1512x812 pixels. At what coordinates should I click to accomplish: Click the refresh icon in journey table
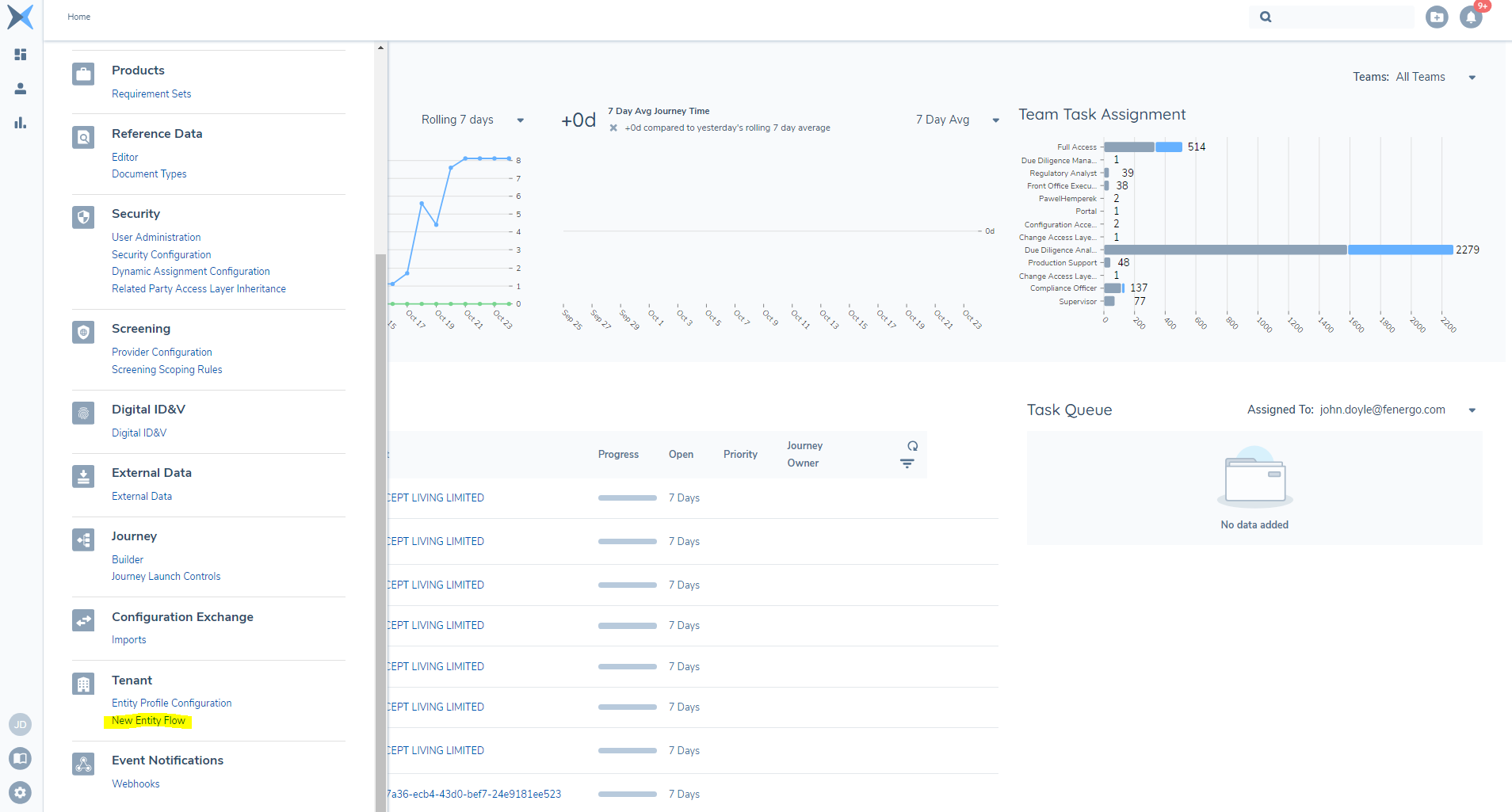(912, 446)
